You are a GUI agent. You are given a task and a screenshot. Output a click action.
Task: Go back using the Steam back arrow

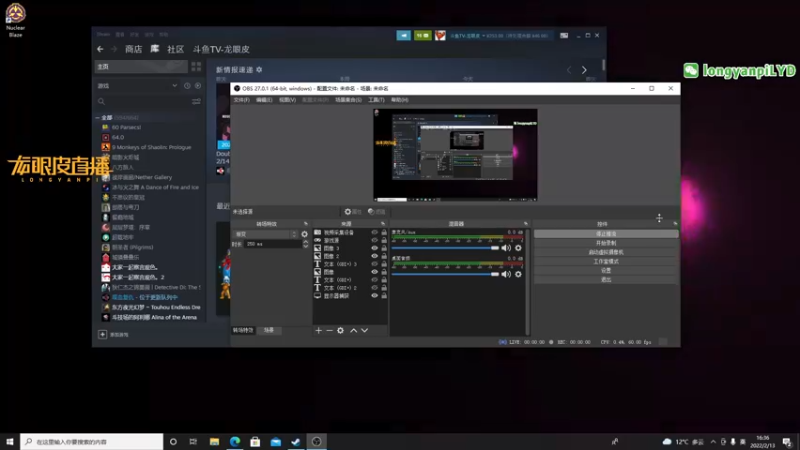point(101,49)
